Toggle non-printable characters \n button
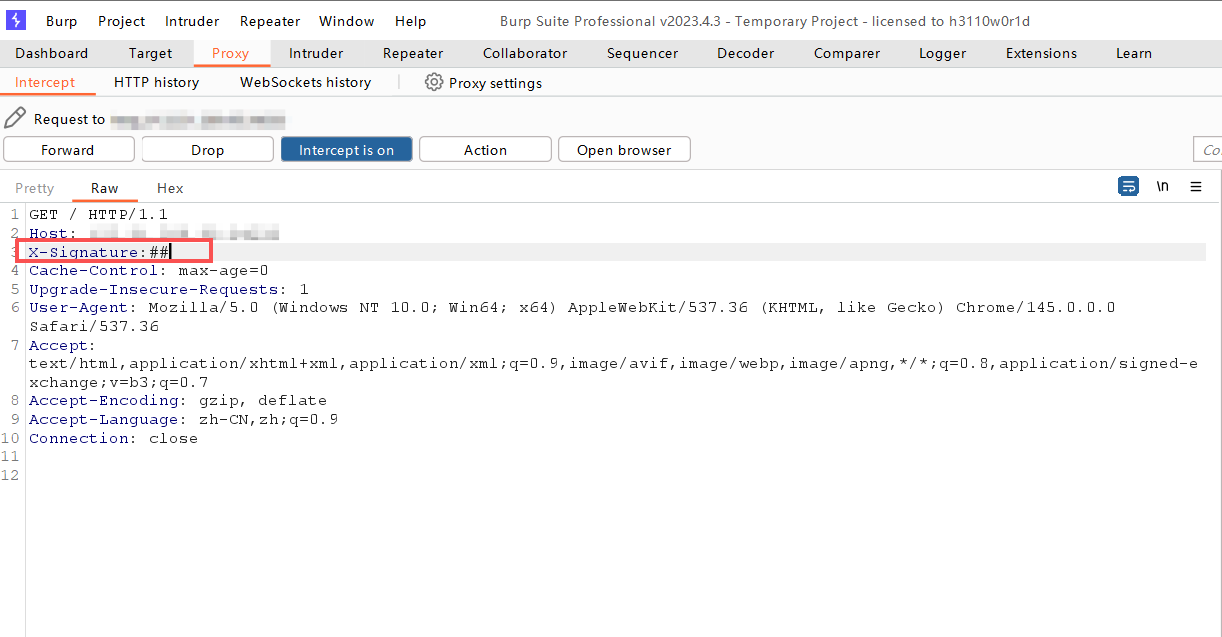Image resolution: width=1222 pixels, height=637 pixels. tap(1162, 186)
